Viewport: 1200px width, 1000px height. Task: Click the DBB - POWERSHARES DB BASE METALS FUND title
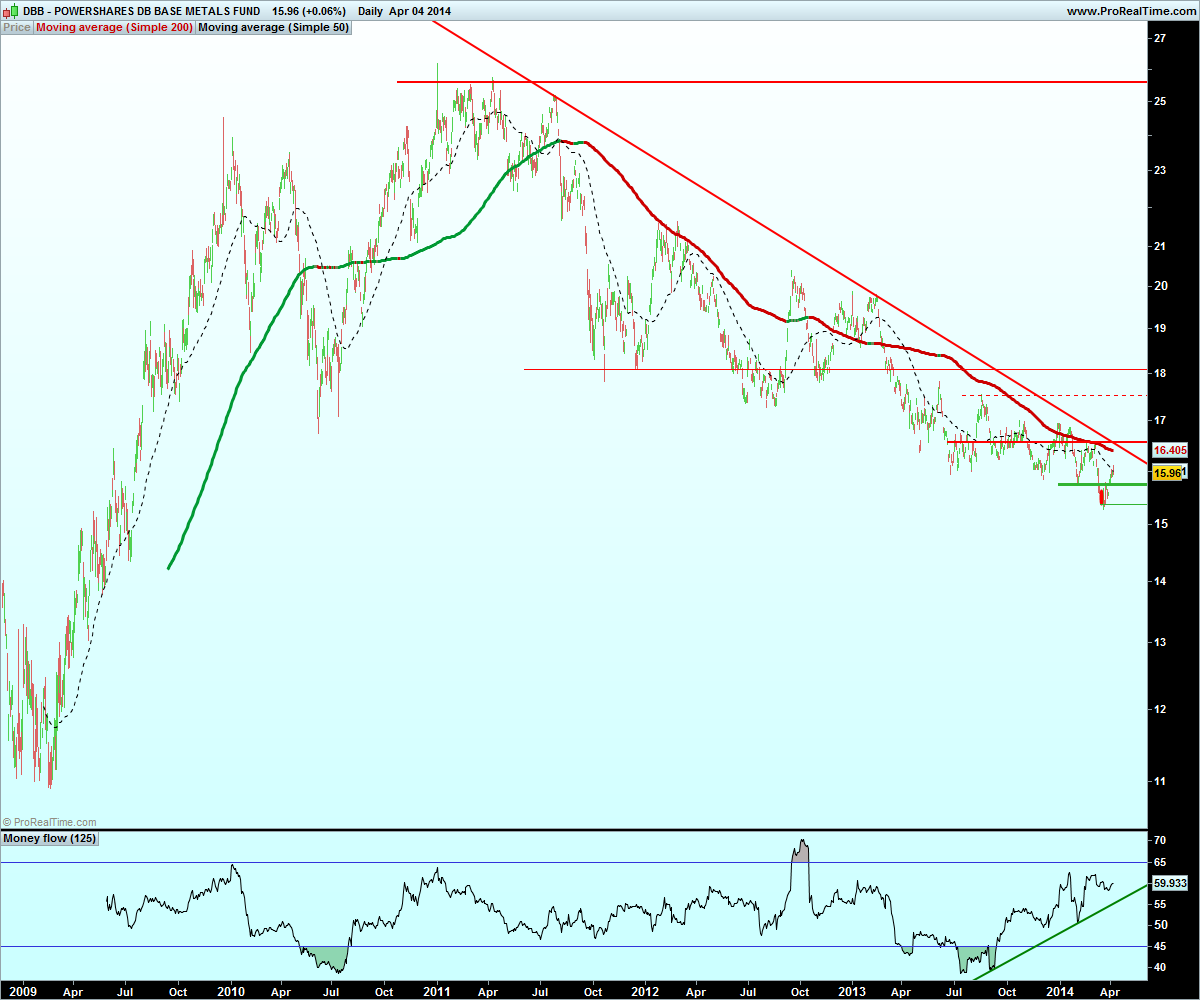(x=142, y=11)
